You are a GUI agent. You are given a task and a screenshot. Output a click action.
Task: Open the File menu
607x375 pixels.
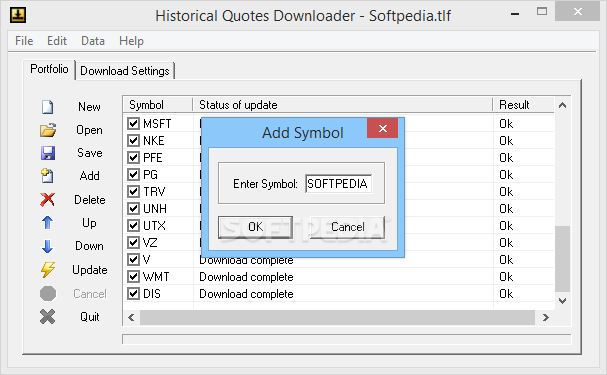pyautogui.click(x=24, y=41)
